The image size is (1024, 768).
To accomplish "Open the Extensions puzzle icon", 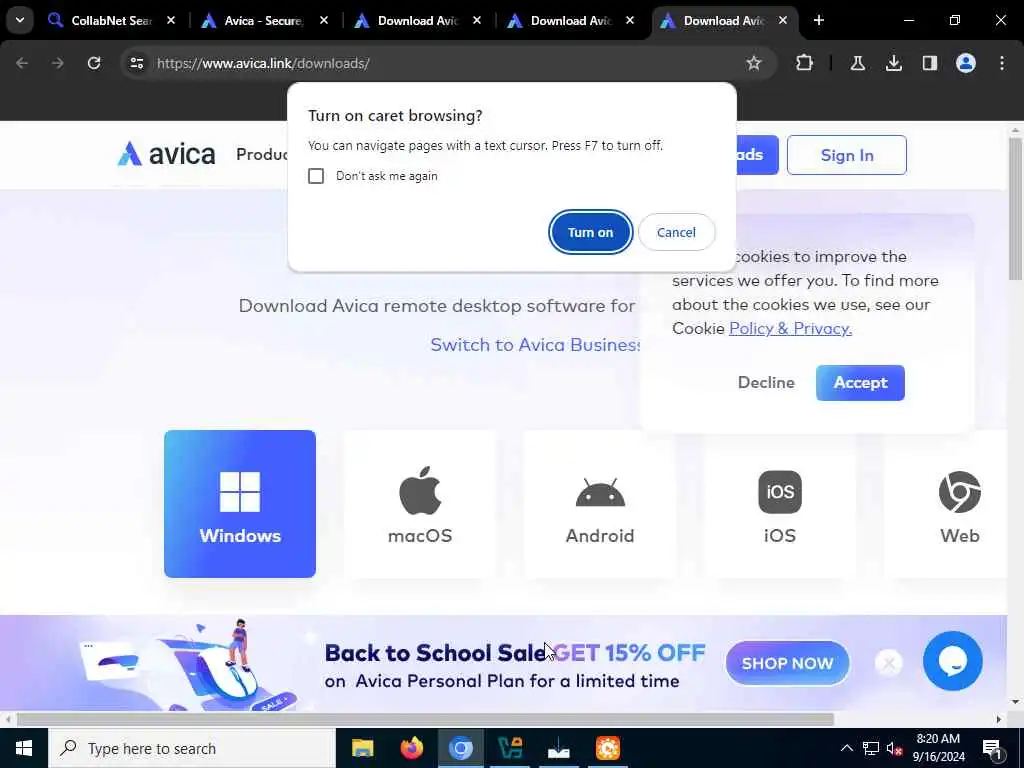I will (x=805, y=63).
